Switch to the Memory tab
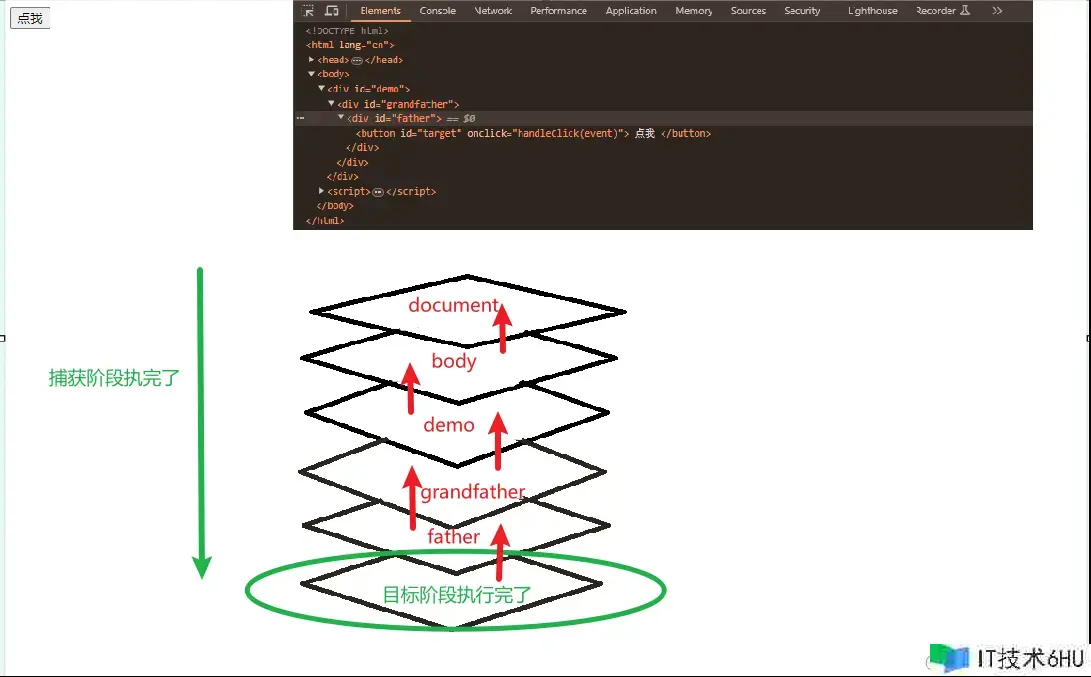1091x677 pixels. (693, 10)
